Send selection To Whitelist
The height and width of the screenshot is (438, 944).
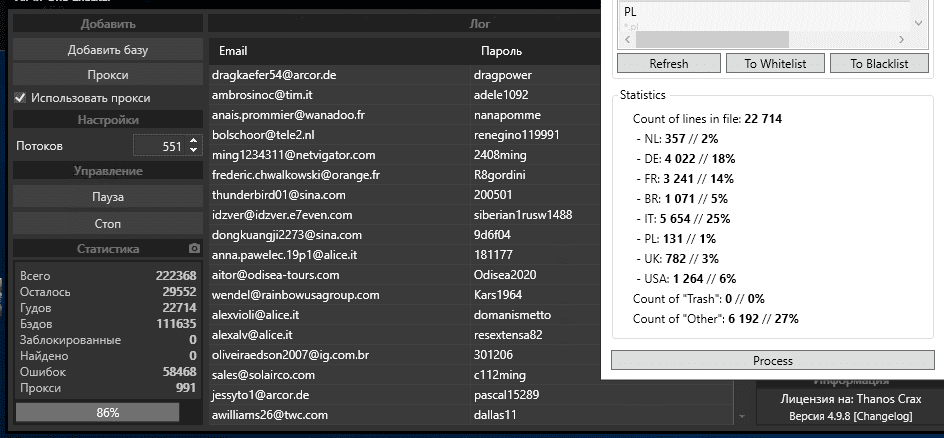pos(775,63)
